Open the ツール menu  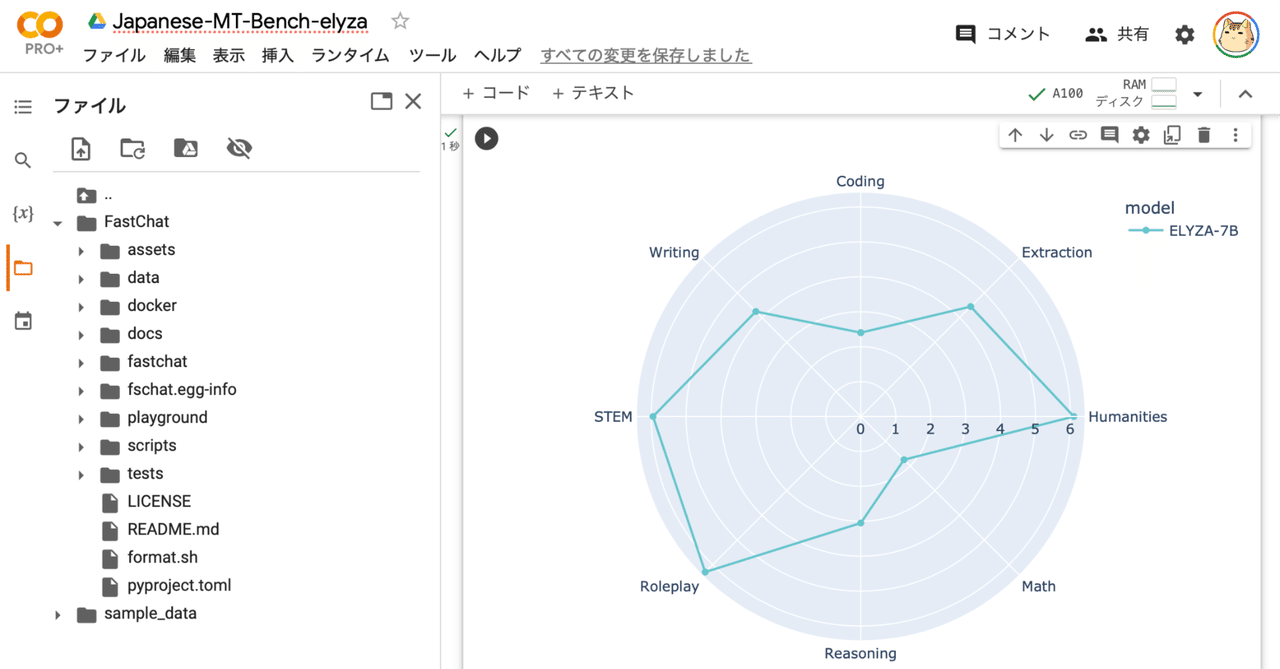[432, 55]
